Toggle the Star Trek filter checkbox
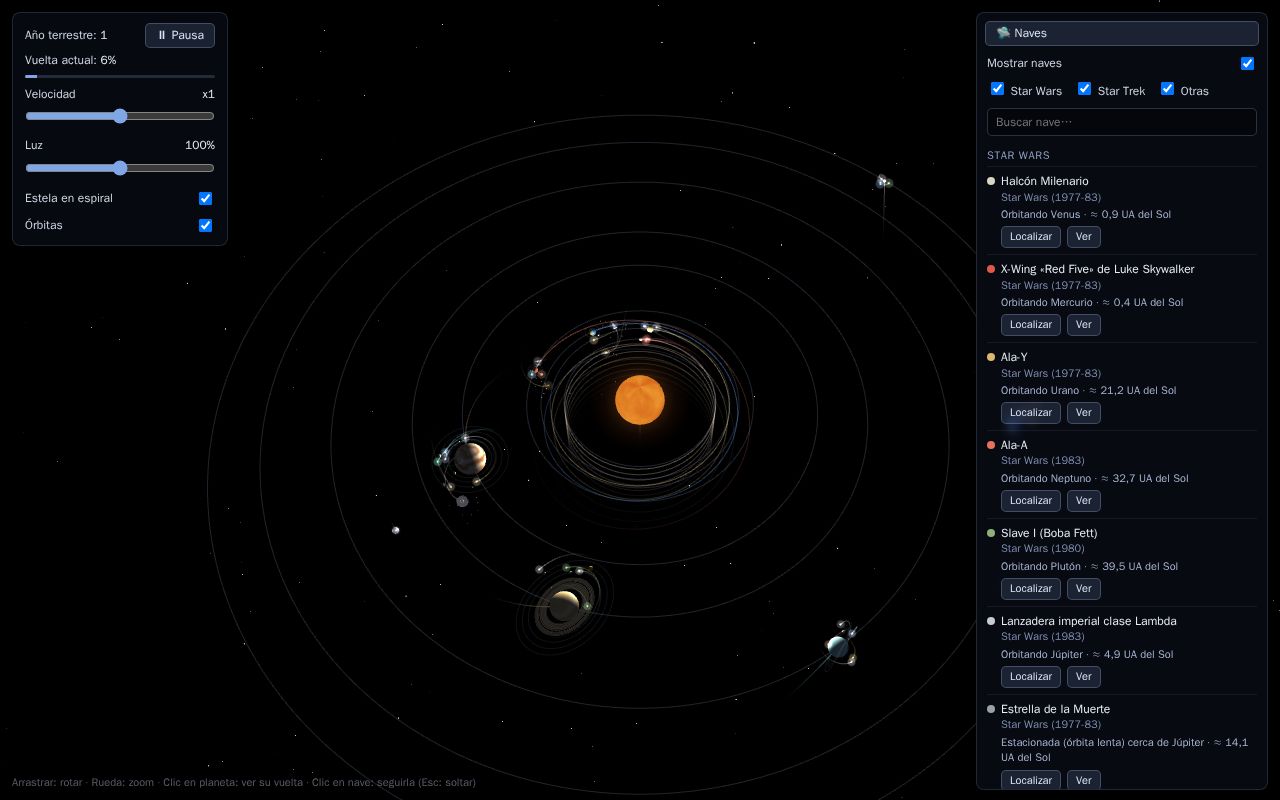 click(x=1084, y=89)
